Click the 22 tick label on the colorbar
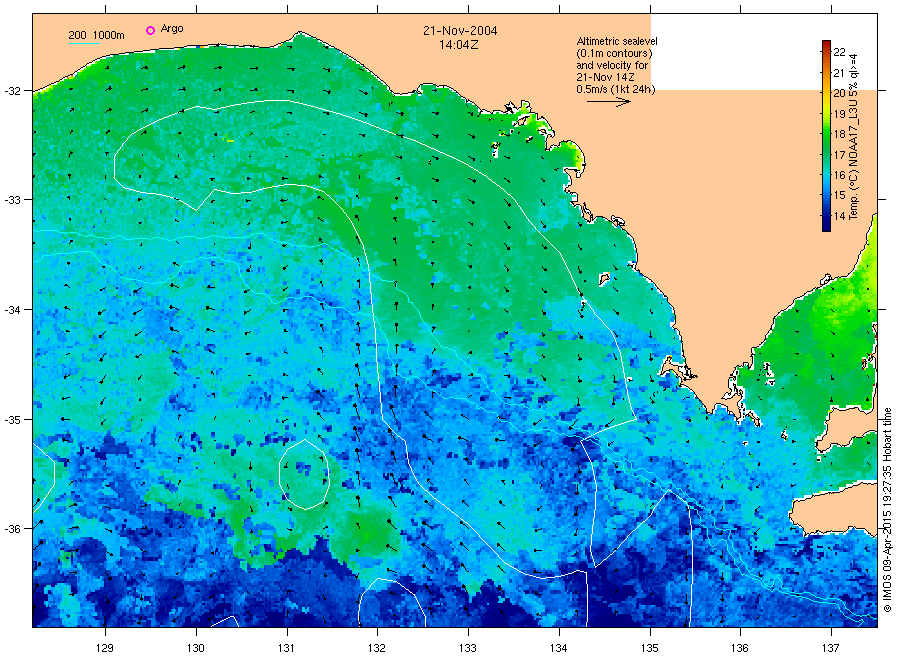The image size is (900, 660). 839,52
